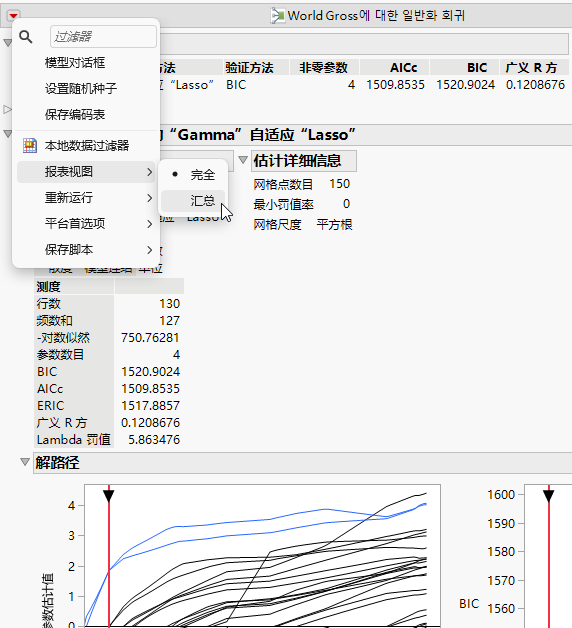Click the 最小罚值率 label
572x628 pixels.
pyautogui.click(x=283, y=204)
